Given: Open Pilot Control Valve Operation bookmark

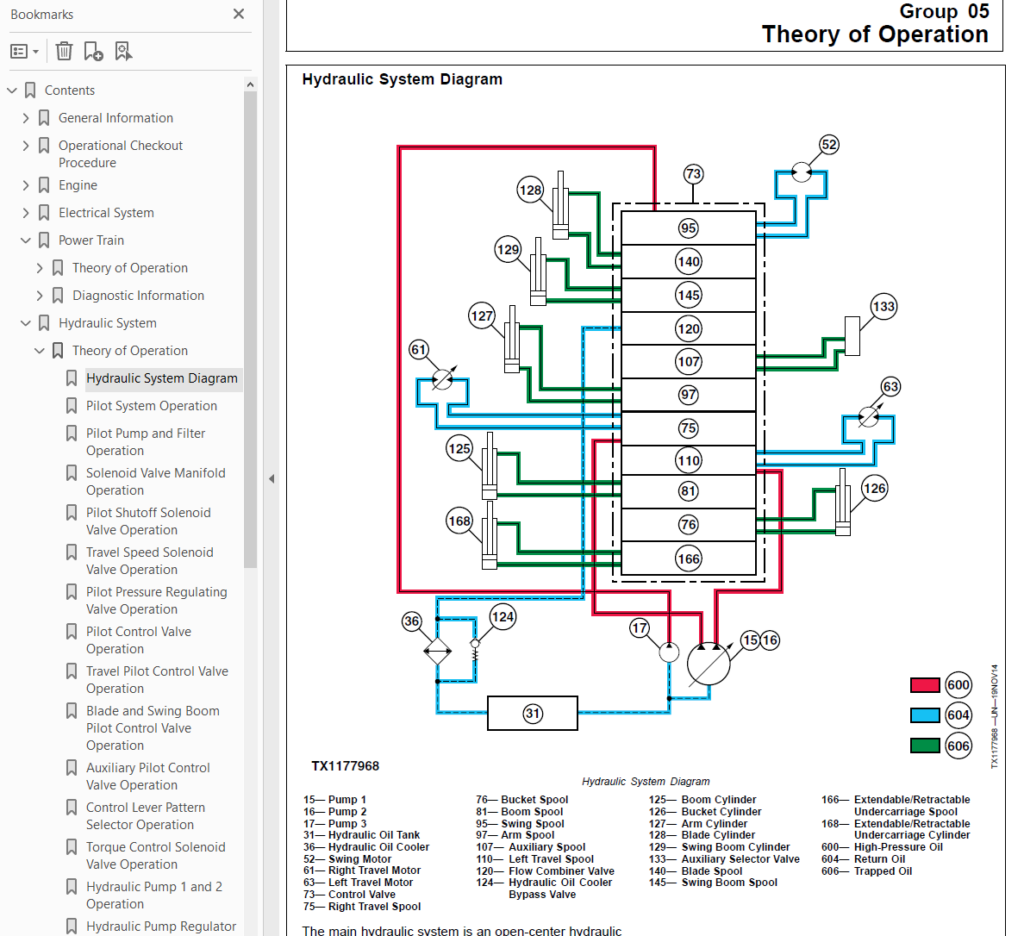Looking at the screenshot, I should 138,640.
